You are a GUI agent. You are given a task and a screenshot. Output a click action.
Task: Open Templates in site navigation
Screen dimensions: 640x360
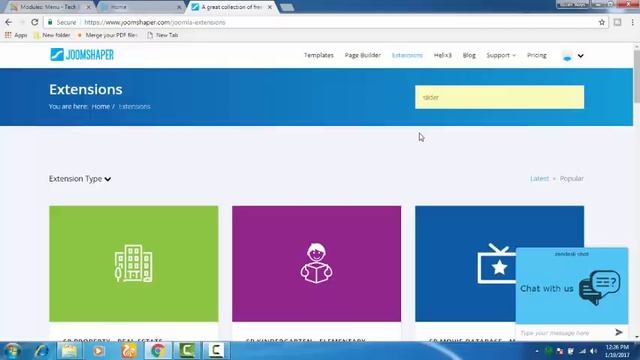click(x=318, y=55)
